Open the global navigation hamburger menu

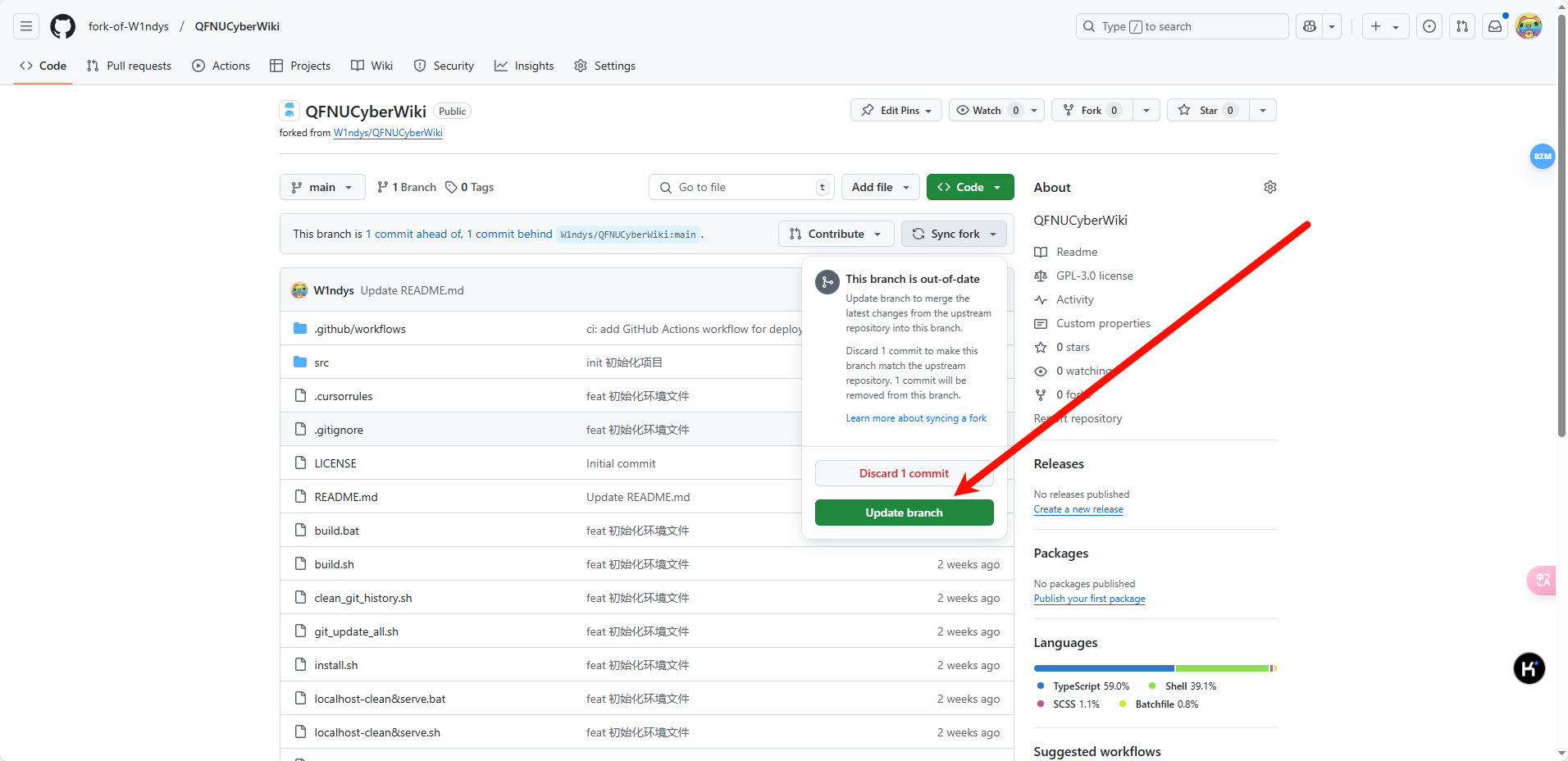(x=26, y=26)
